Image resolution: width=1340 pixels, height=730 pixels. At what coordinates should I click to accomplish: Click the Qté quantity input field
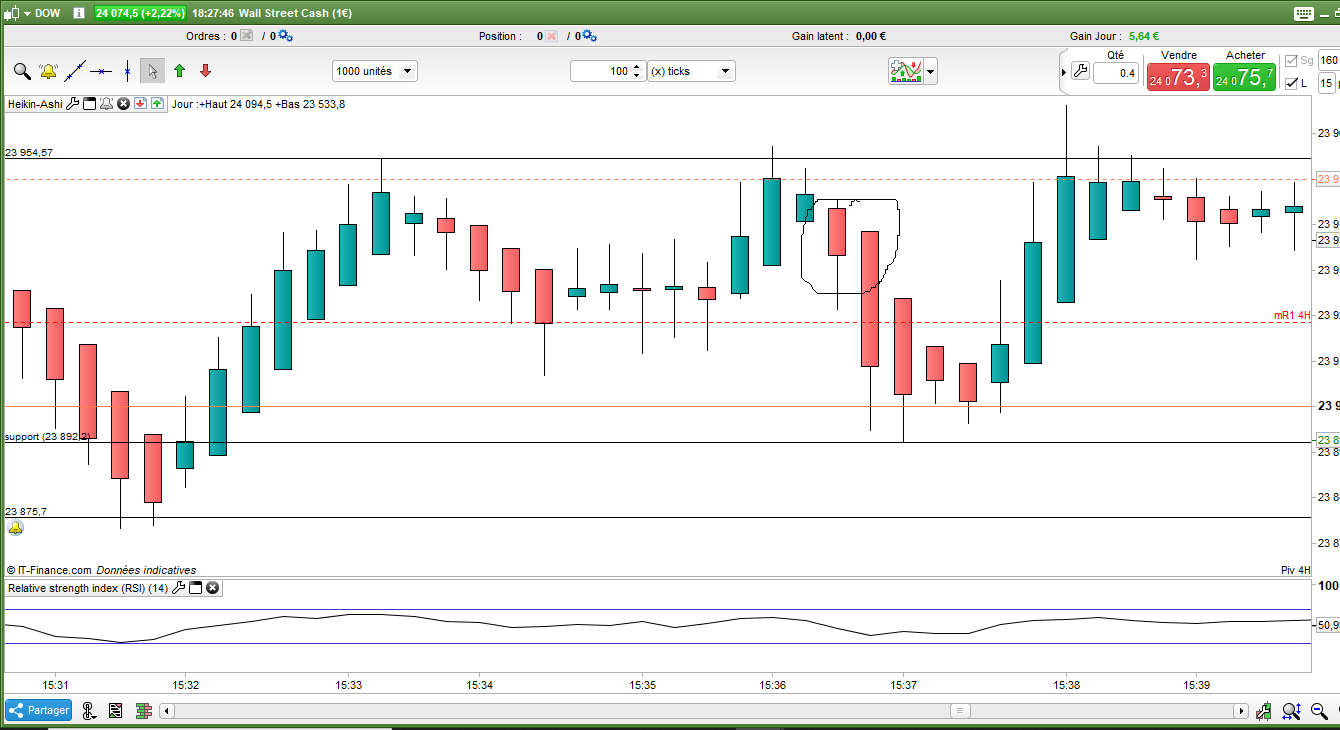(1116, 72)
